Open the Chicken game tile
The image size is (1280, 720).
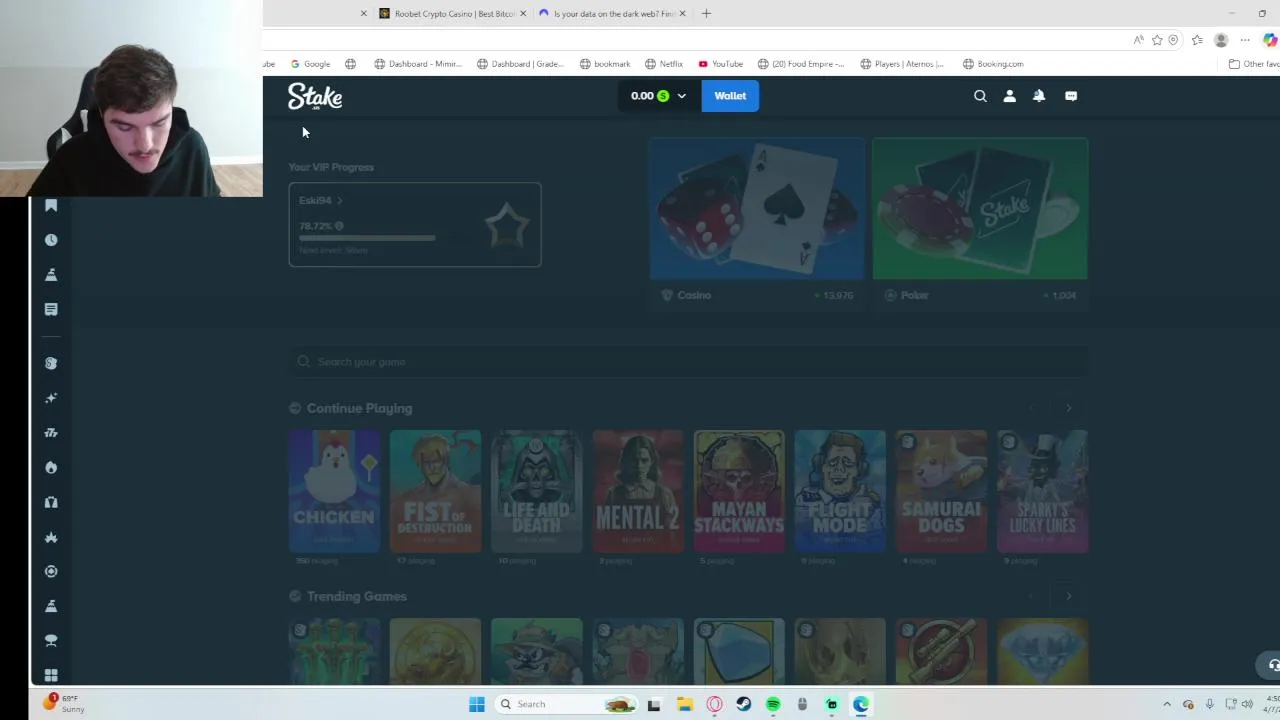click(x=334, y=491)
